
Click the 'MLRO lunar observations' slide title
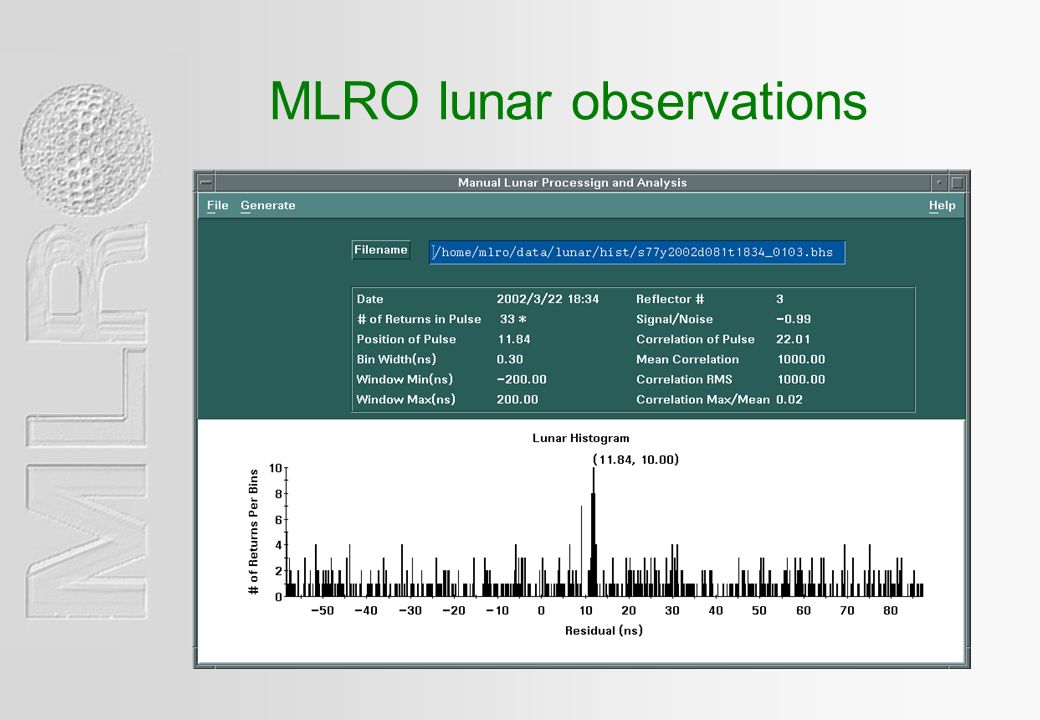coord(568,101)
